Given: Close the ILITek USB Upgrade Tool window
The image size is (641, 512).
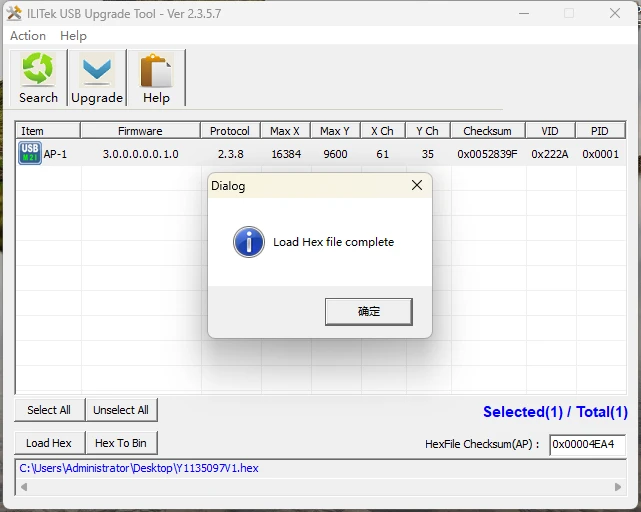Looking at the screenshot, I should click(615, 13).
